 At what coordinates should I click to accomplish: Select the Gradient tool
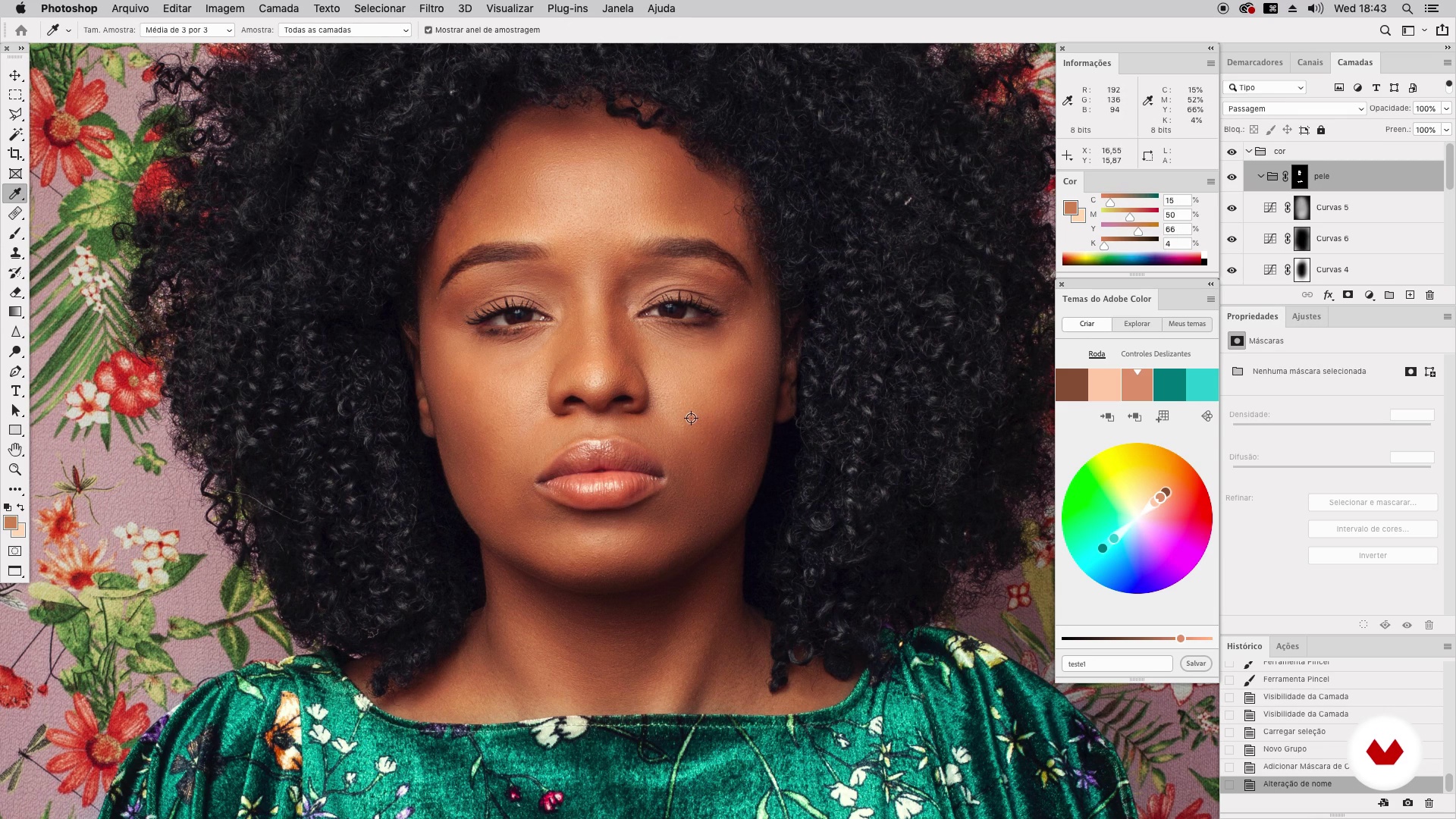15,312
